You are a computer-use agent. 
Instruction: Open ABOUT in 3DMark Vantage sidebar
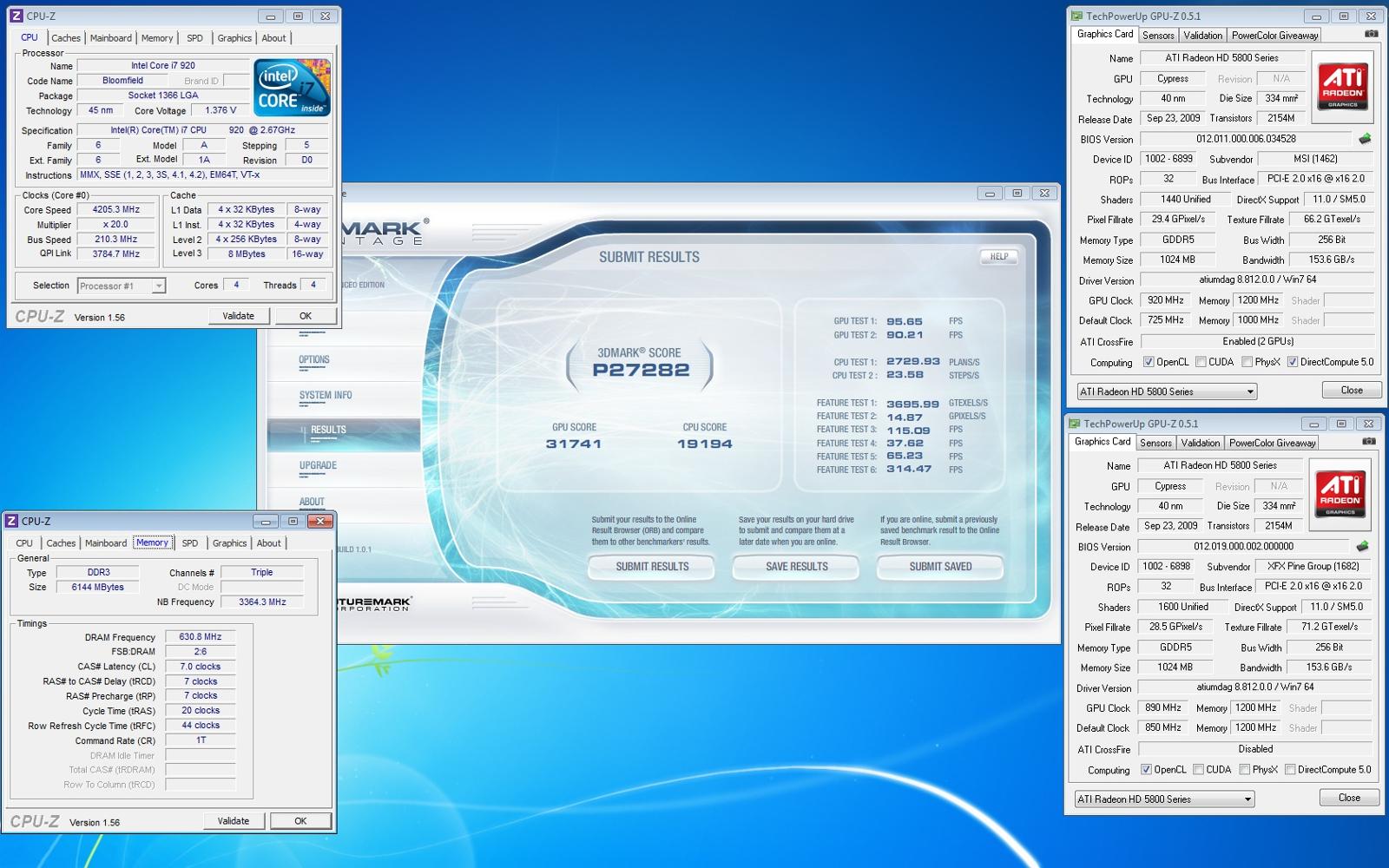click(312, 502)
